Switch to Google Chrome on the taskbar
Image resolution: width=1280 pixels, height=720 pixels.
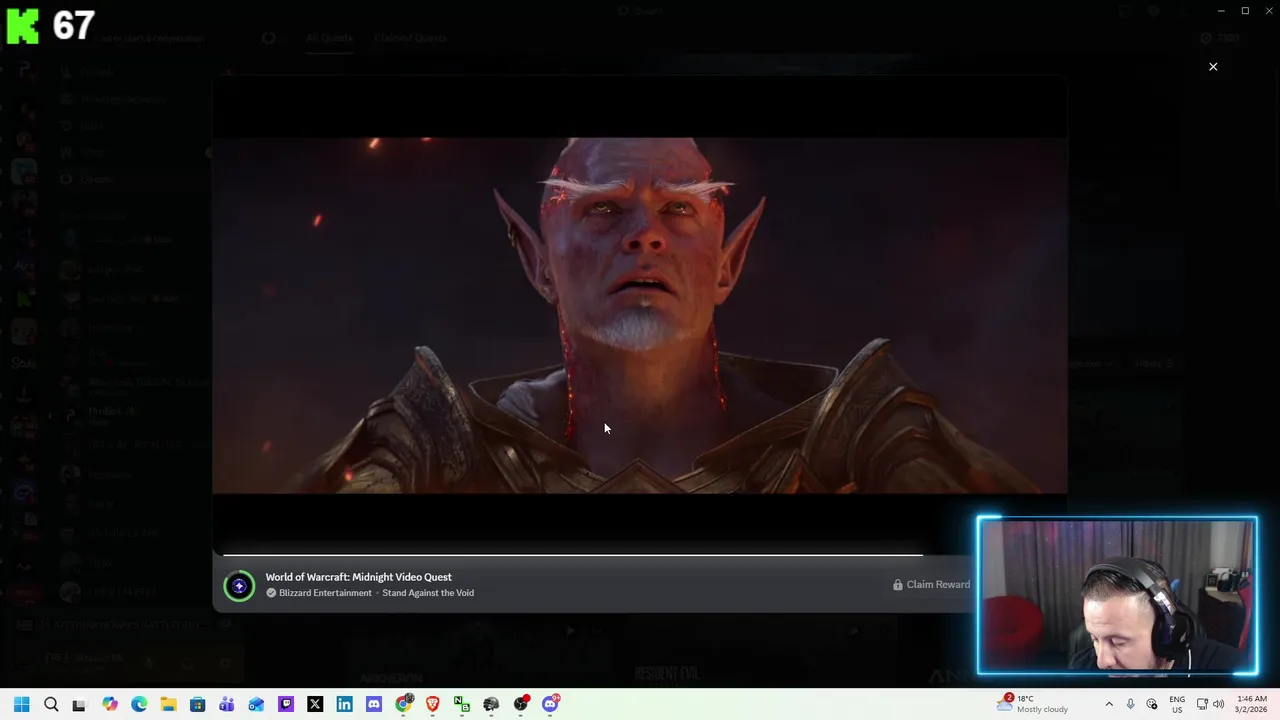(403, 704)
